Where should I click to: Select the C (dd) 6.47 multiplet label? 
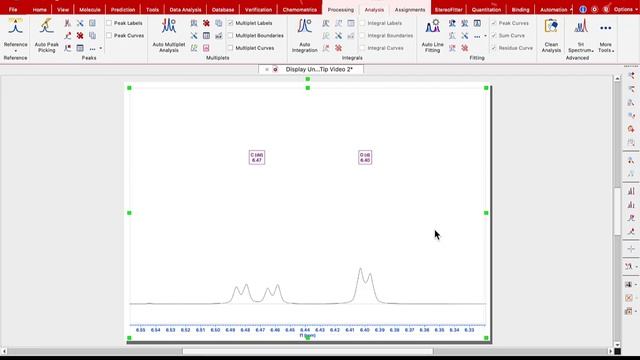pyautogui.click(x=257, y=158)
